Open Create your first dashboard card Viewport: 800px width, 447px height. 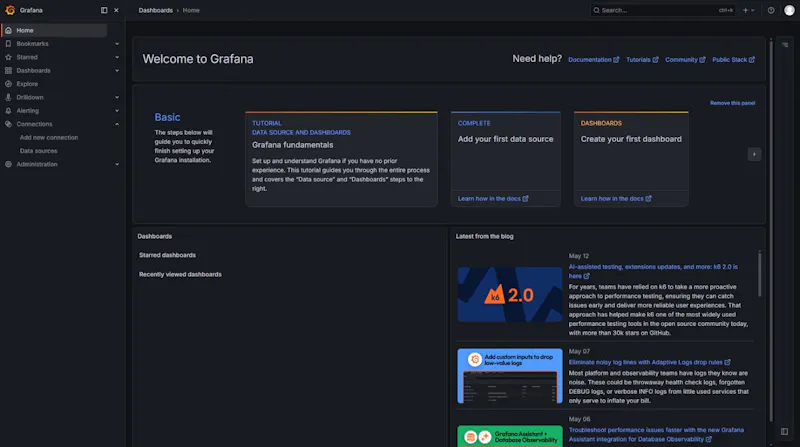(631, 159)
